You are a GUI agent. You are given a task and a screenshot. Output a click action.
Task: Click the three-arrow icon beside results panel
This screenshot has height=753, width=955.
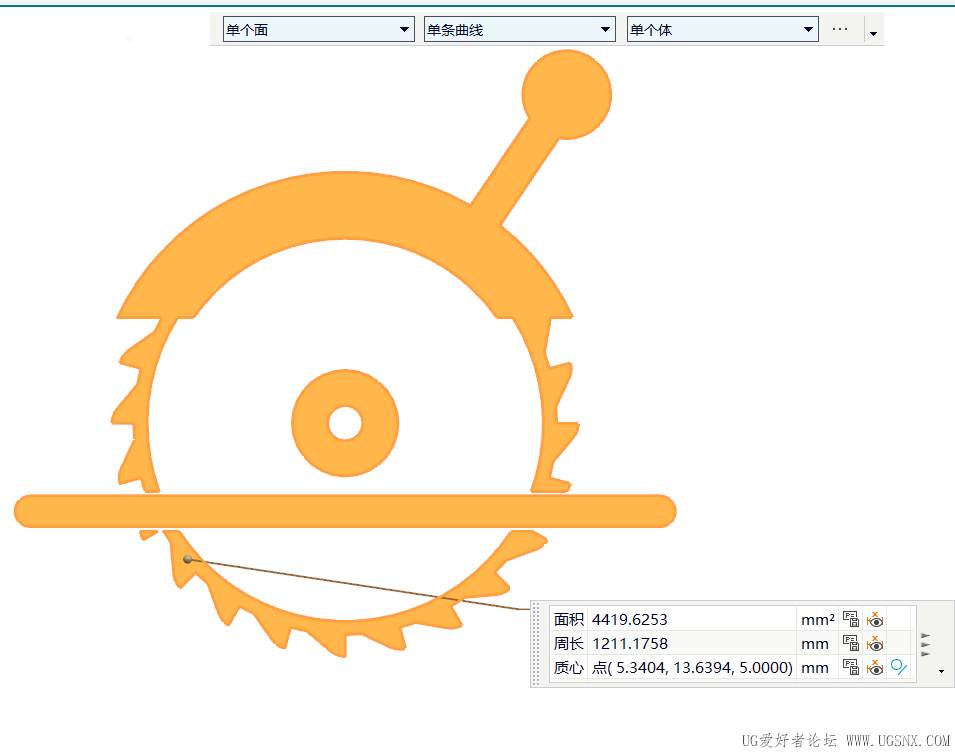(x=925, y=645)
